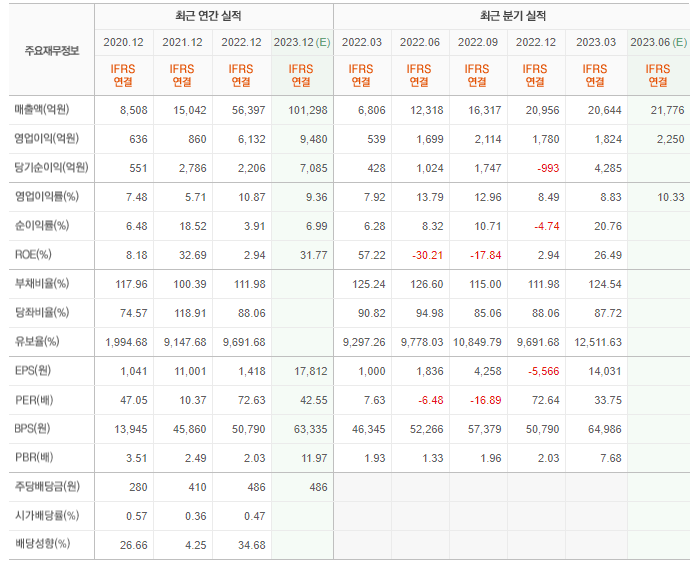
Task: Click the 배당성향(%) row label
Action: pos(42,544)
